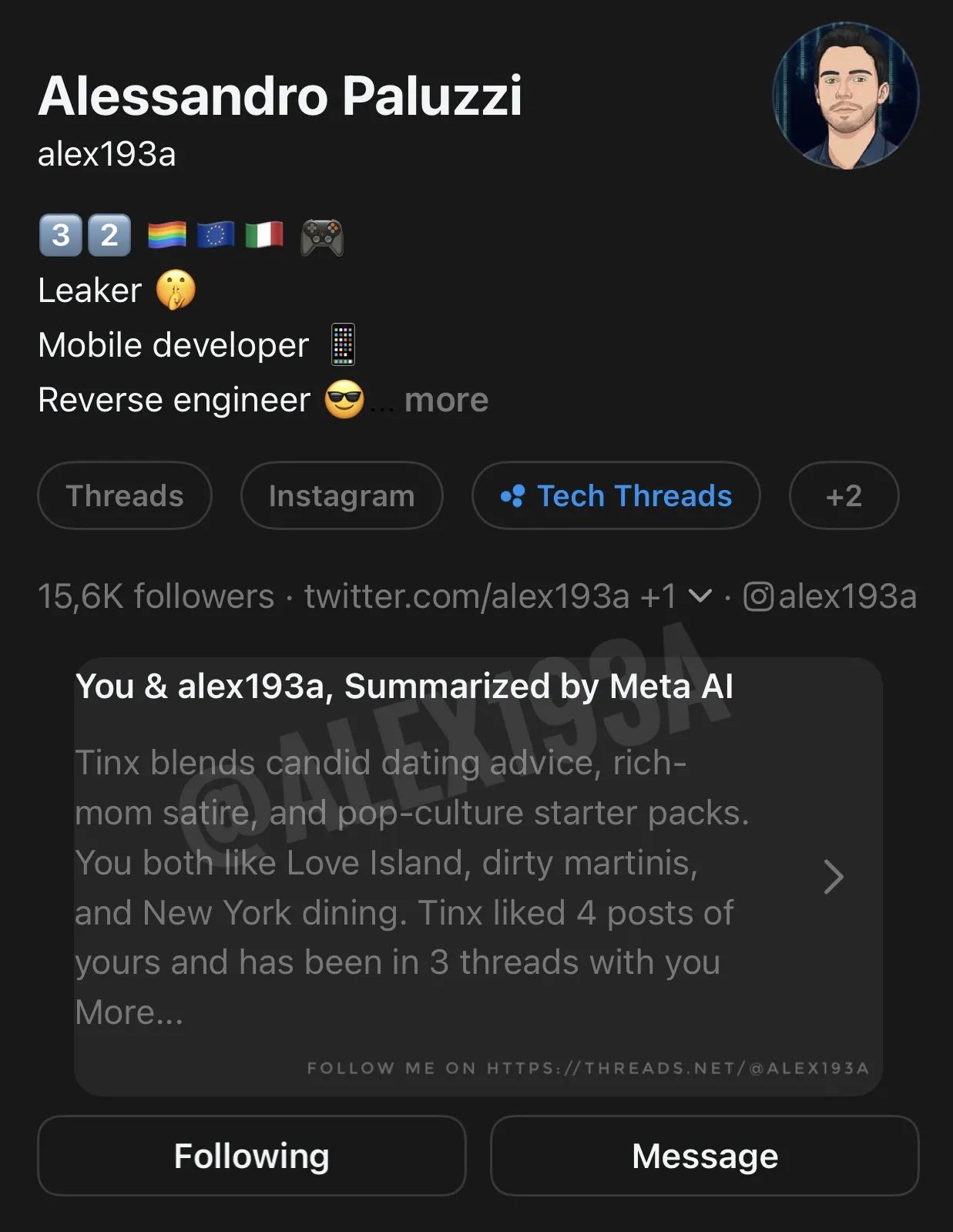The width and height of the screenshot is (953, 1232).
Task: Expand summary by tapping 'More...'
Action: click(129, 1012)
